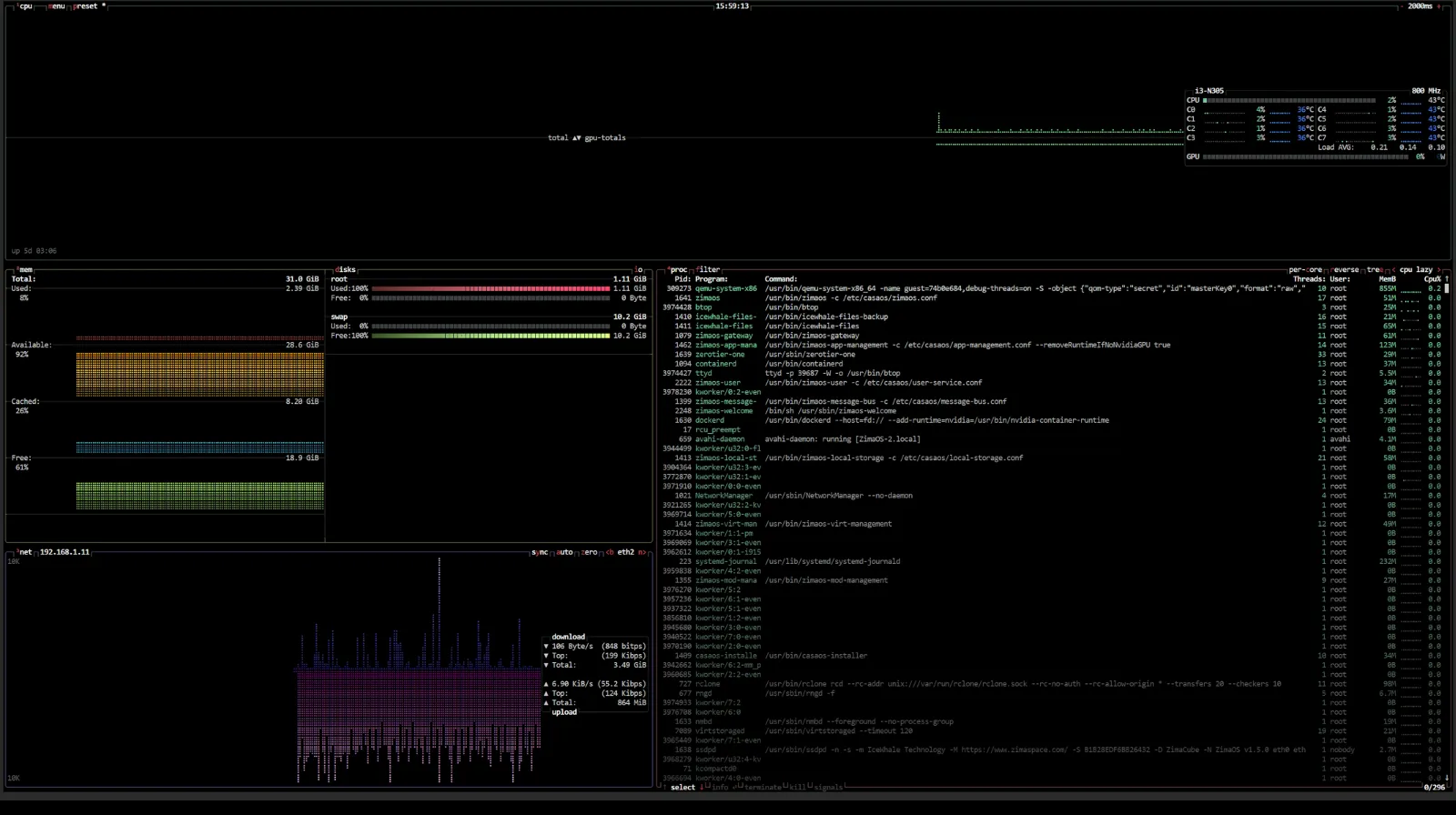This screenshot has height=815, width=1456.
Task: Toggle the disks io mode
Action: [x=639, y=270]
